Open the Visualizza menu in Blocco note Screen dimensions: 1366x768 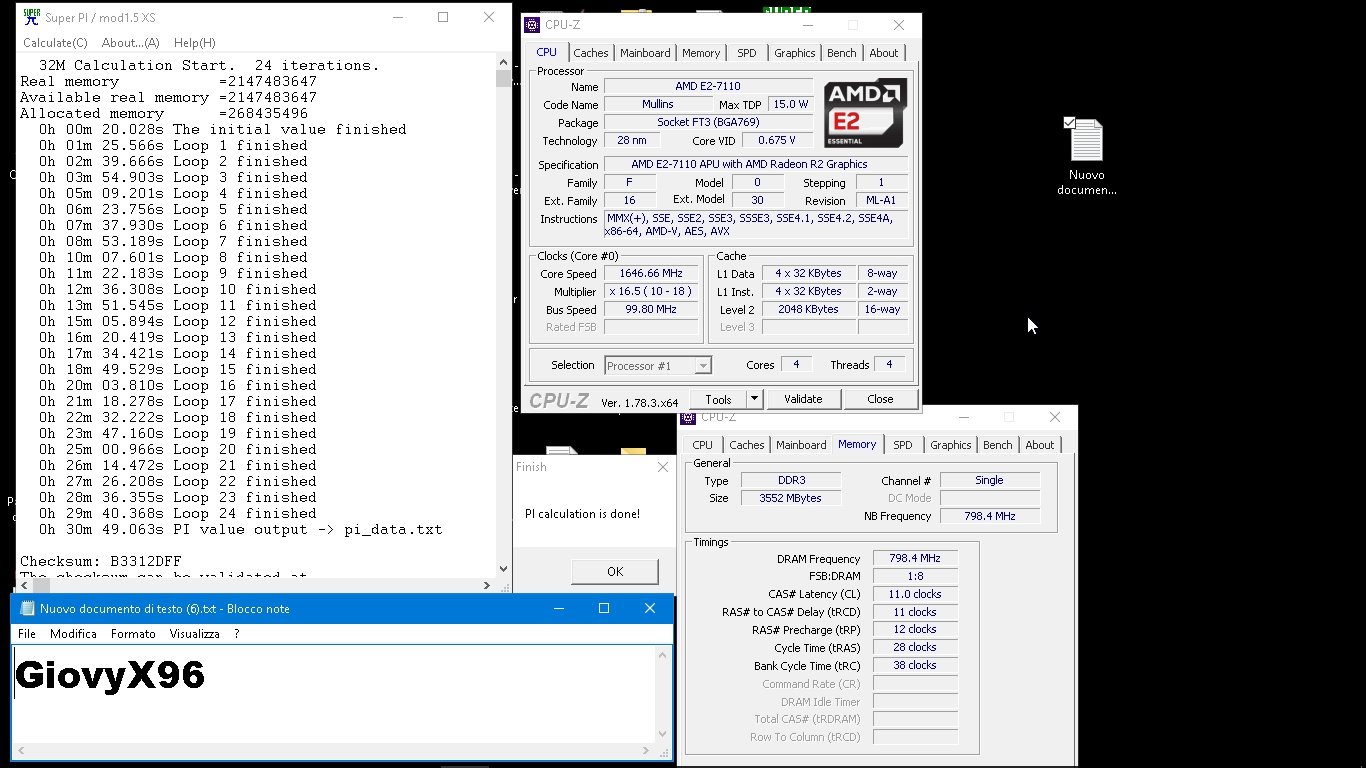194,634
